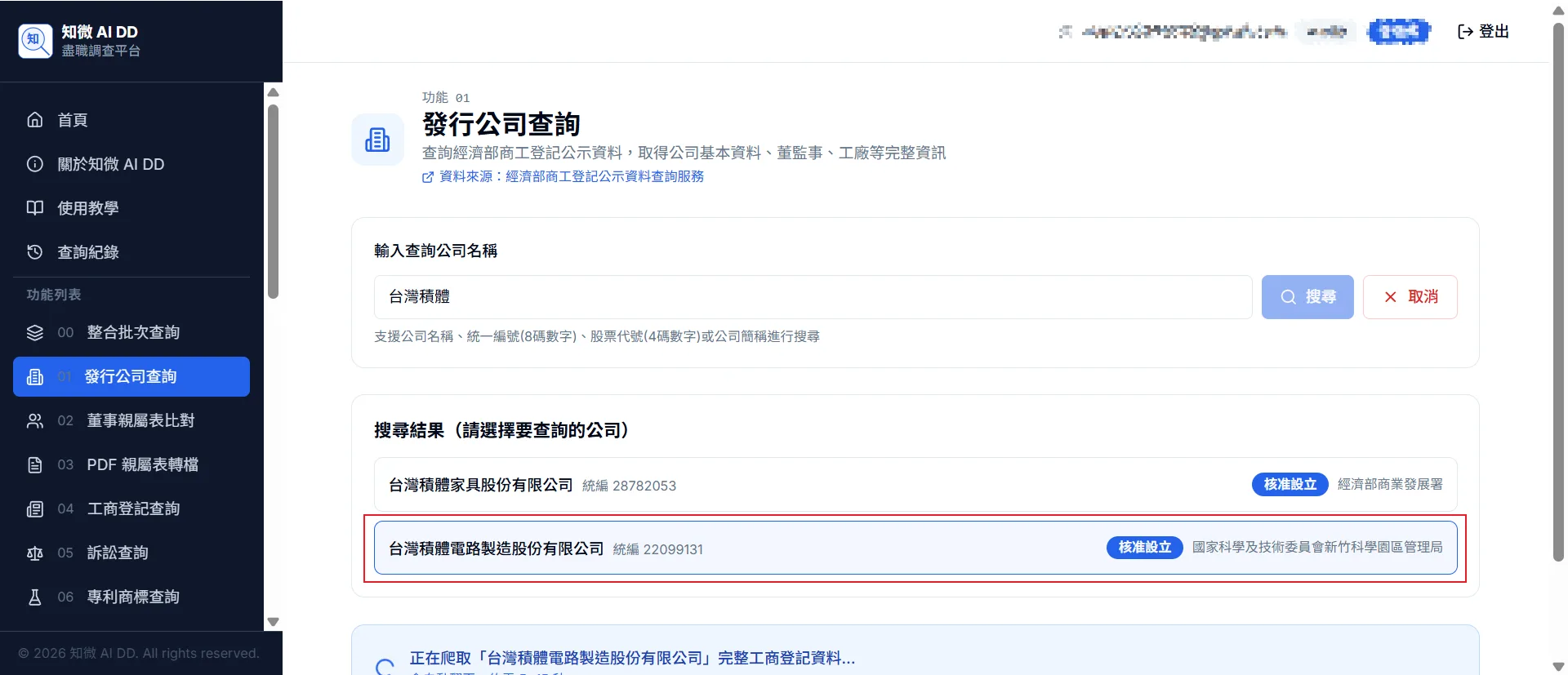Click the layers icon beside 整合批次查詢
Screen dimensions: 1568x675
click(34, 332)
